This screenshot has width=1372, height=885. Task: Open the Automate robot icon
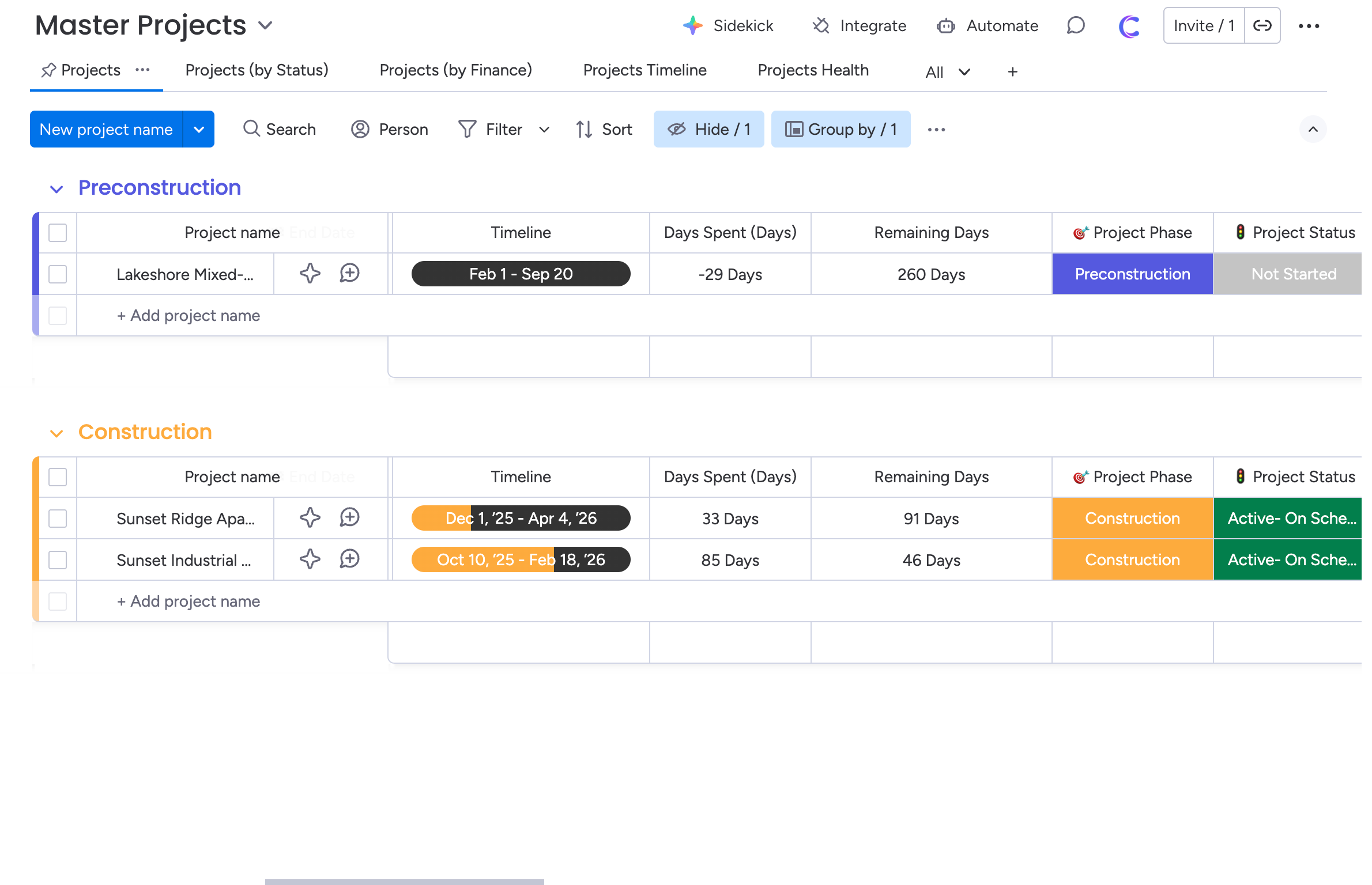pyautogui.click(x=945, y=26)
